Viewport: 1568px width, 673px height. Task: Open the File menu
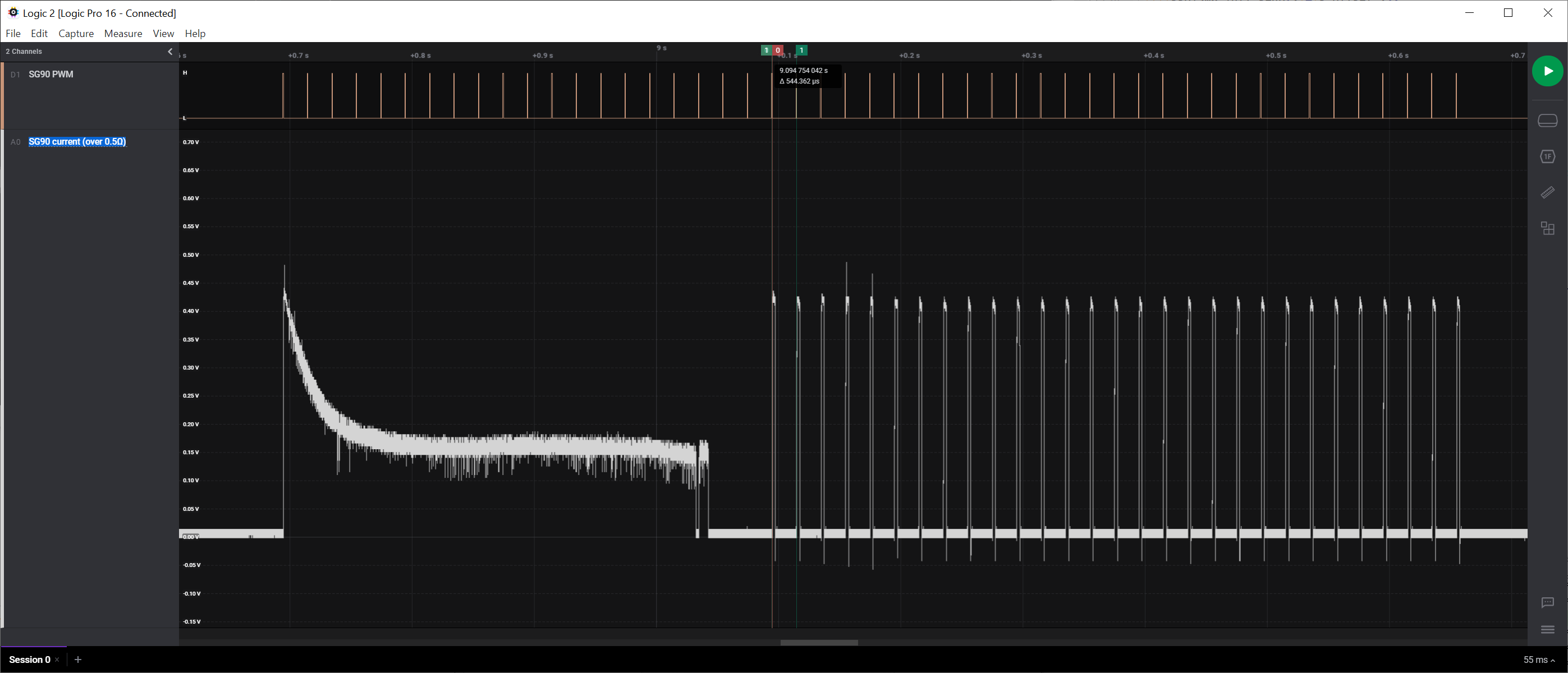point(13,34)
